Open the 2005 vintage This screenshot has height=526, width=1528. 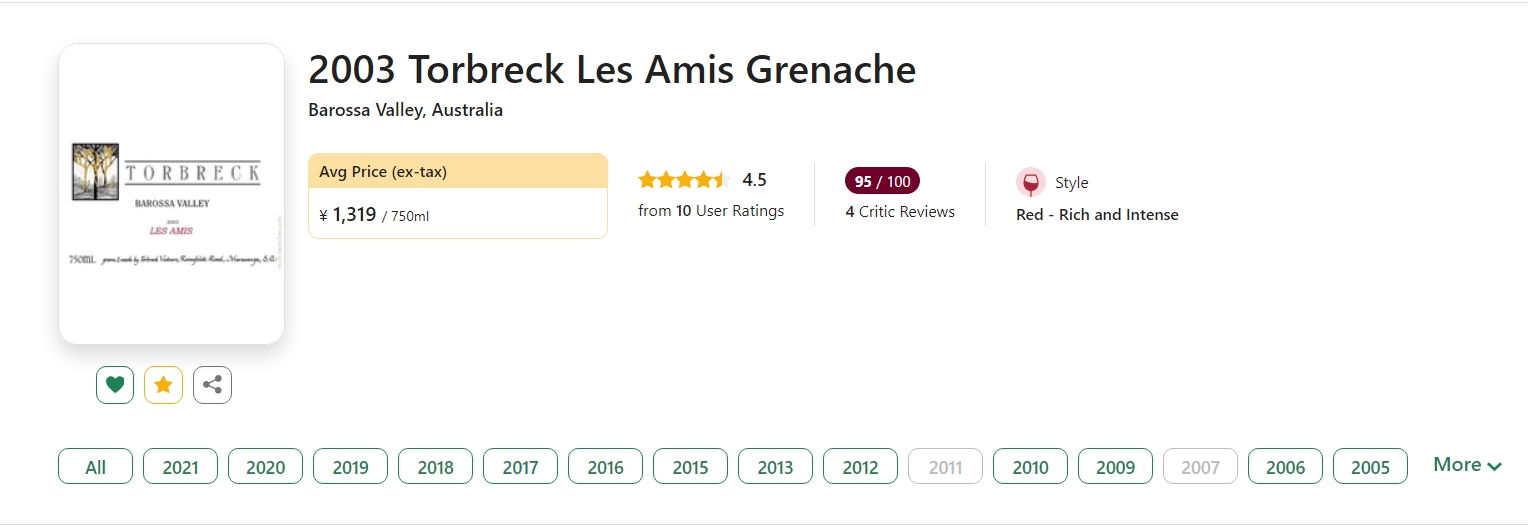click(x=1370, y=467)
